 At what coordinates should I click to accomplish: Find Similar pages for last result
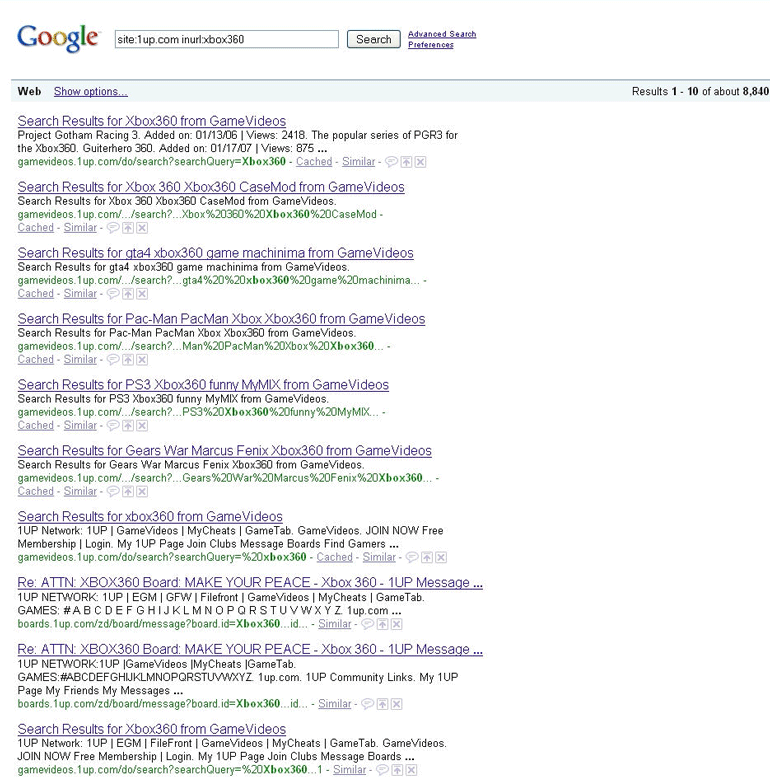tap(349, 770)
